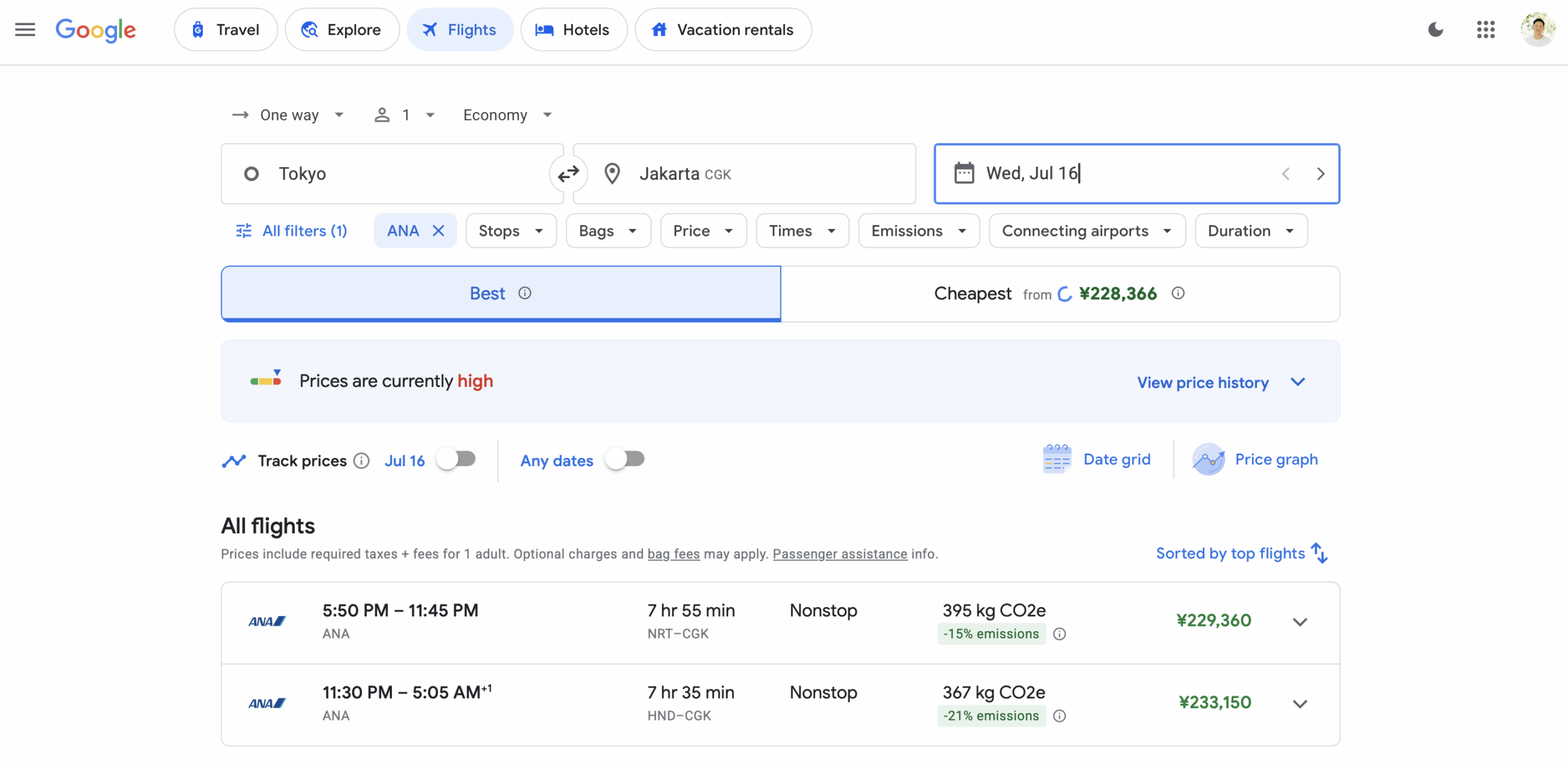Open the One way trip type dropdown
The image size is (1568, 764).
click(288, 115)
